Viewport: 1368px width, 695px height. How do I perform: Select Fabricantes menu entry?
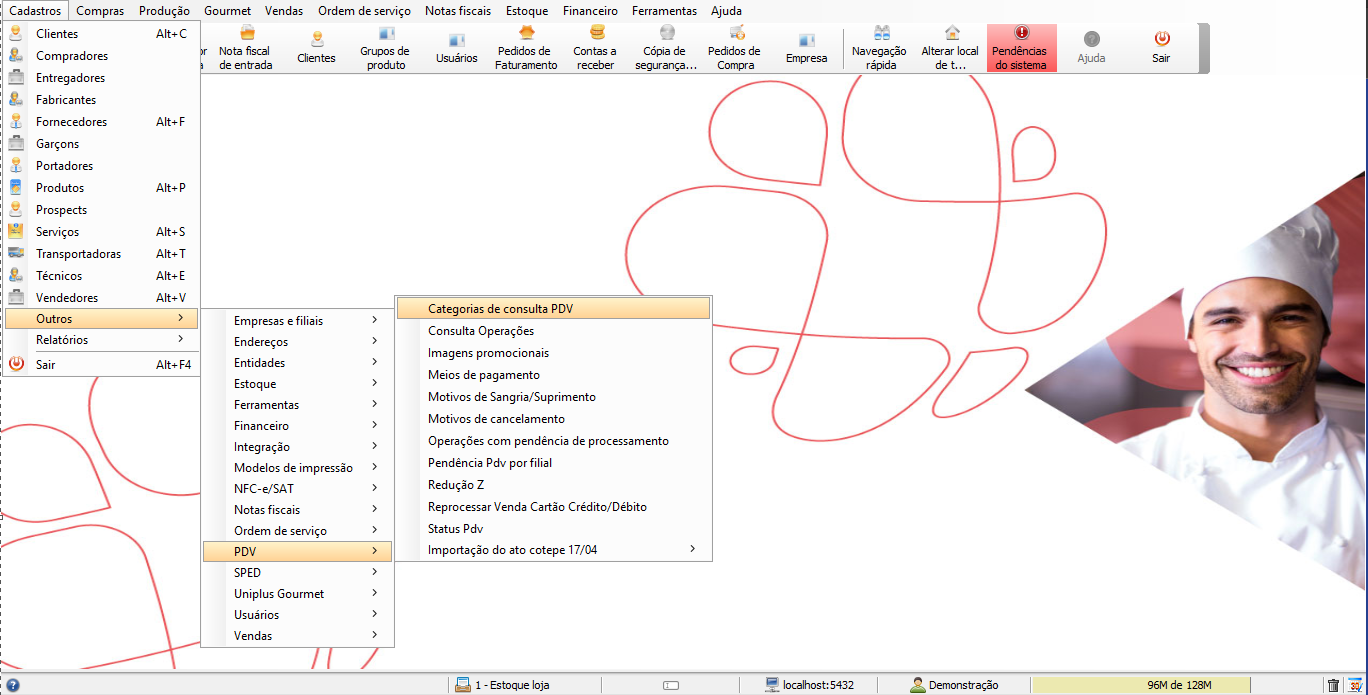(102, 100)
